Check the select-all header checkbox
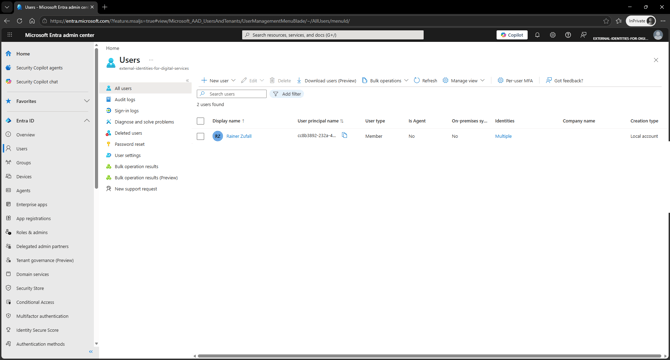670x360 pixels. coord(200,121)
